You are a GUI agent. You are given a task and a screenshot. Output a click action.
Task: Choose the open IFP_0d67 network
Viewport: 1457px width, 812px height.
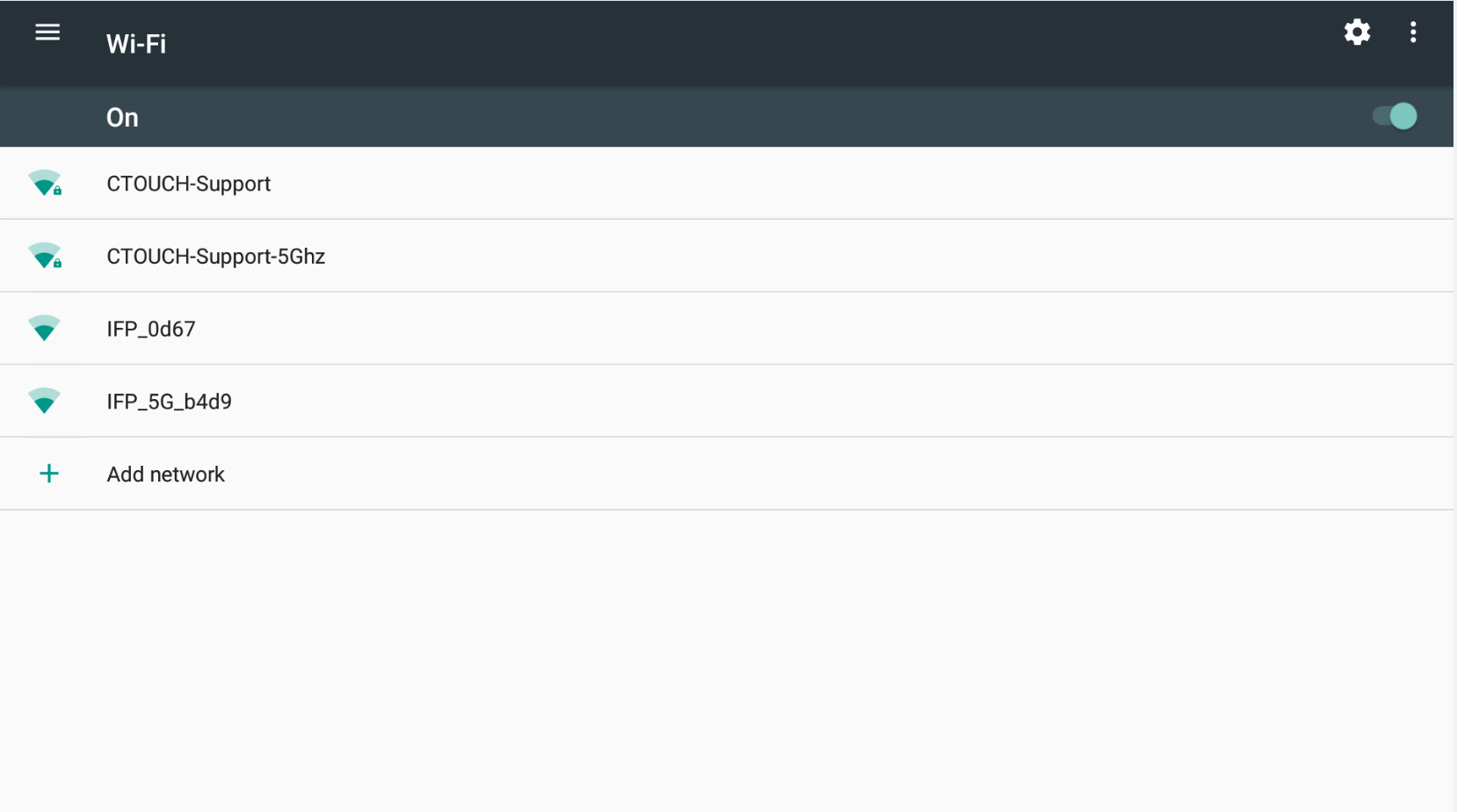[x=151, y=329]
